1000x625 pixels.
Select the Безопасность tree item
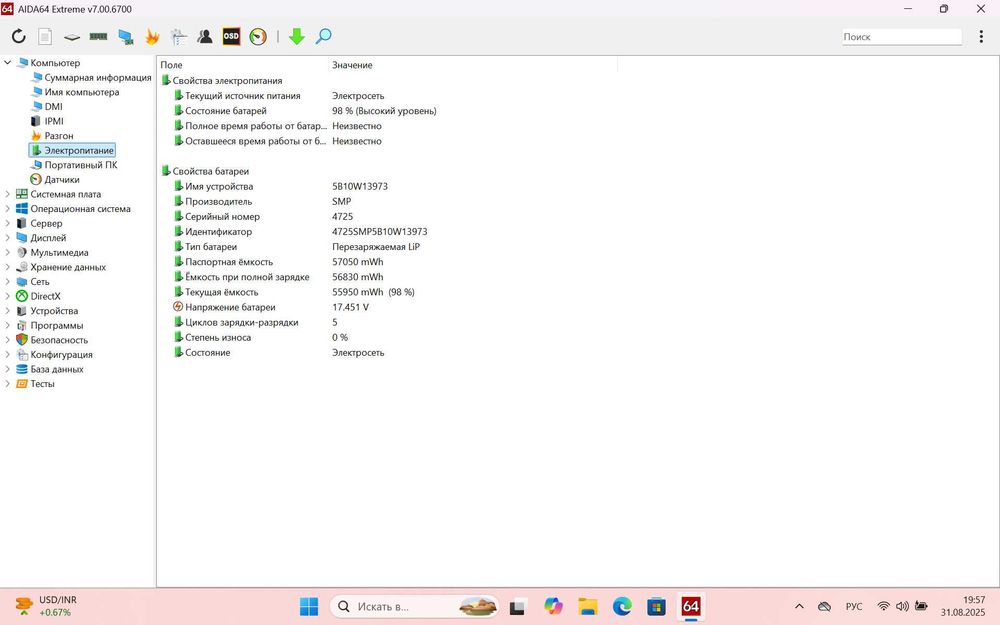(59, 340)
